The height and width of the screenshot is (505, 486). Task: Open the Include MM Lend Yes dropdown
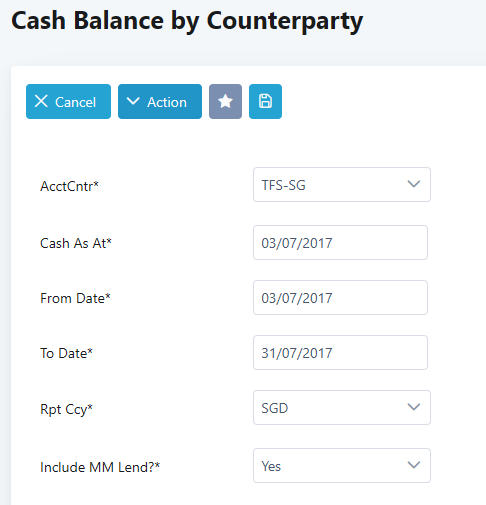(342, 465)
